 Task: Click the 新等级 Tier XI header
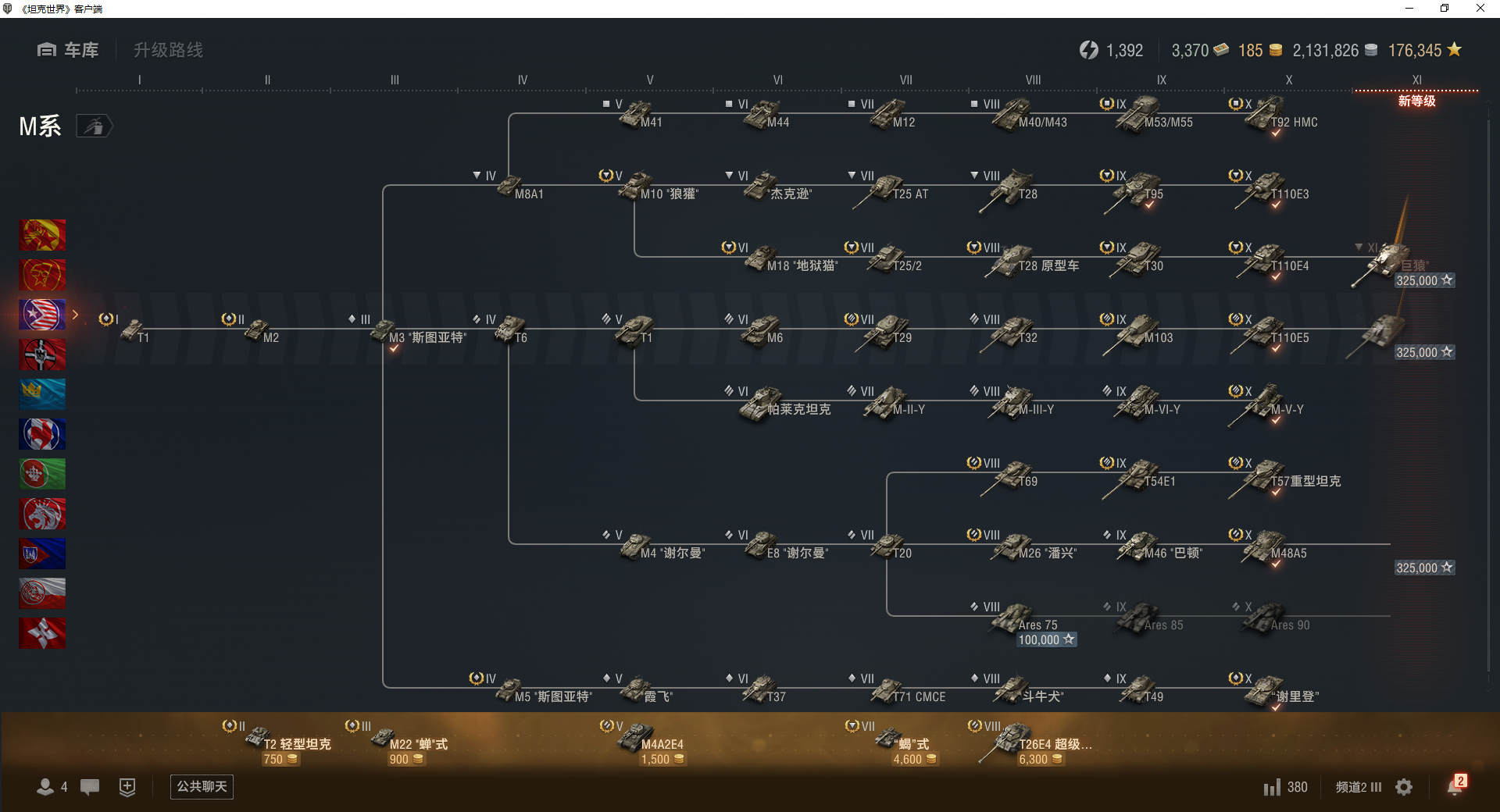coord(1416,101)
